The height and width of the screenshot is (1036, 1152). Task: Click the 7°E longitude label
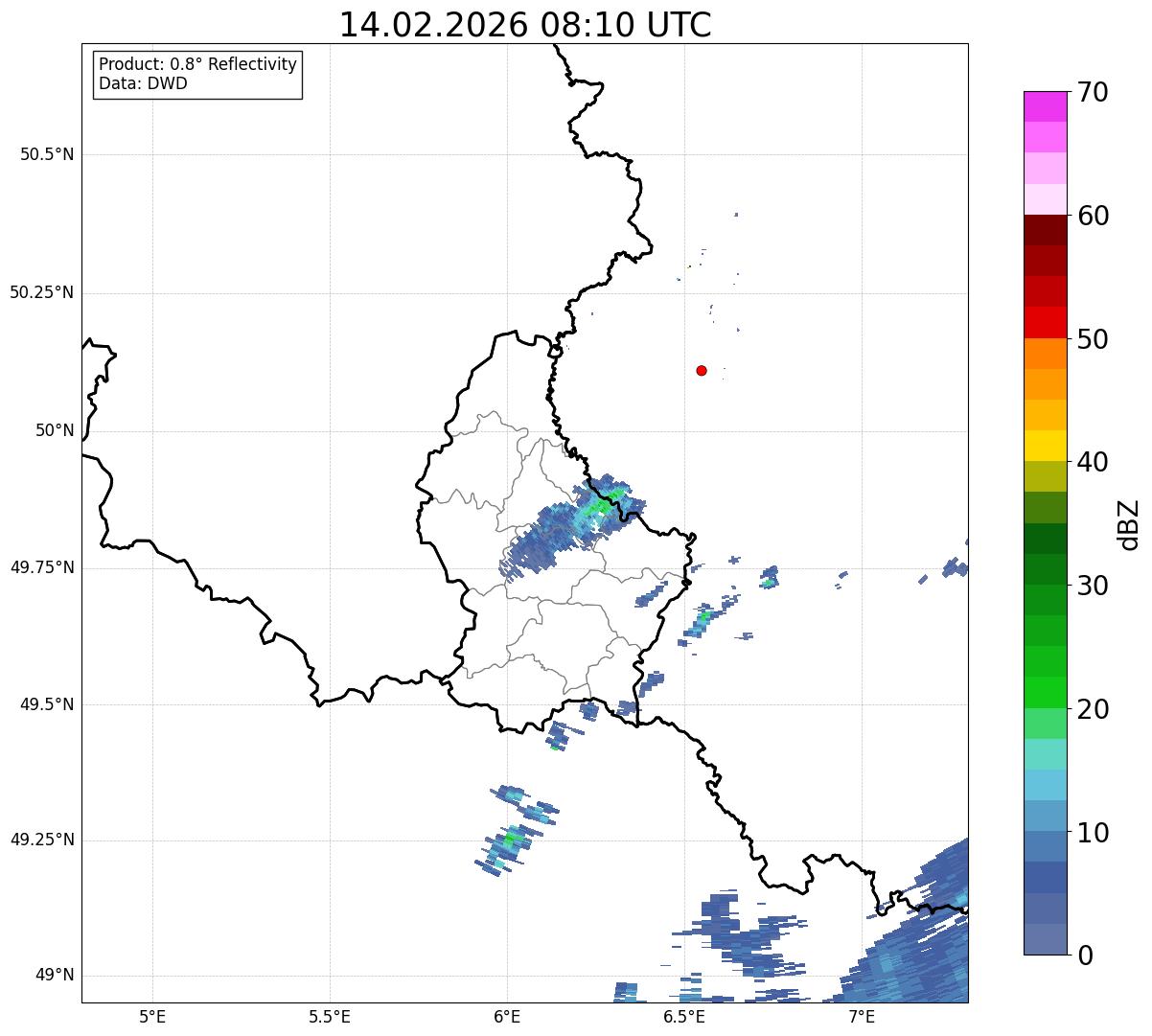862,1017
